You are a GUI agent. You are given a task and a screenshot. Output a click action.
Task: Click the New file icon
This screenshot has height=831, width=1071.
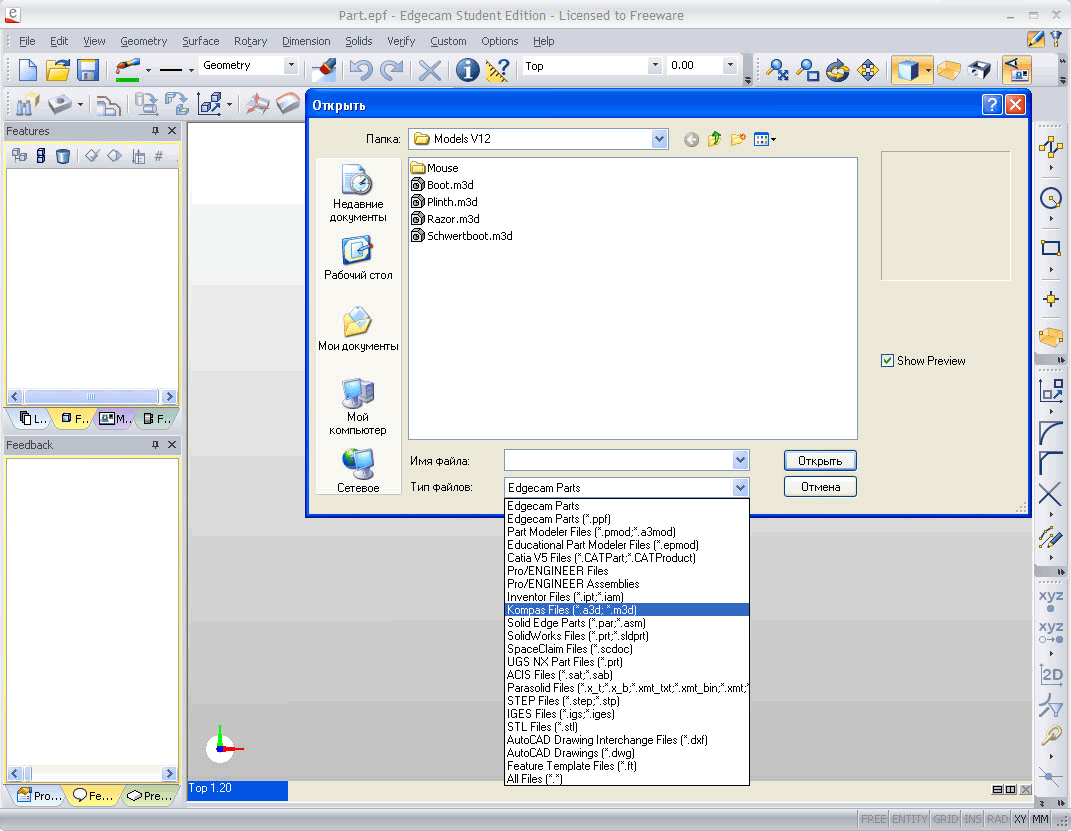tap(28, 70)
